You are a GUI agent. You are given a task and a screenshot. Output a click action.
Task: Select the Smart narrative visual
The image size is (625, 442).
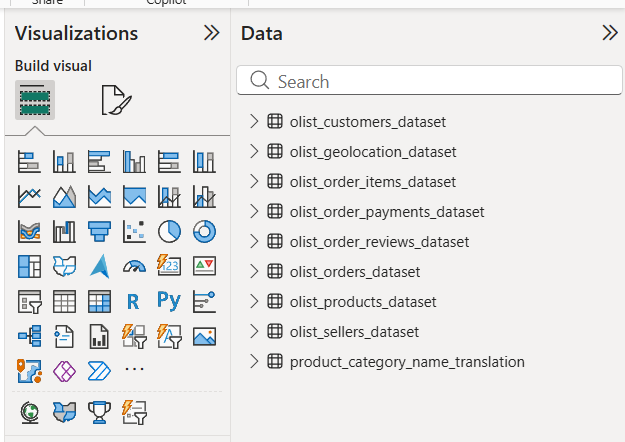point(64,336)
